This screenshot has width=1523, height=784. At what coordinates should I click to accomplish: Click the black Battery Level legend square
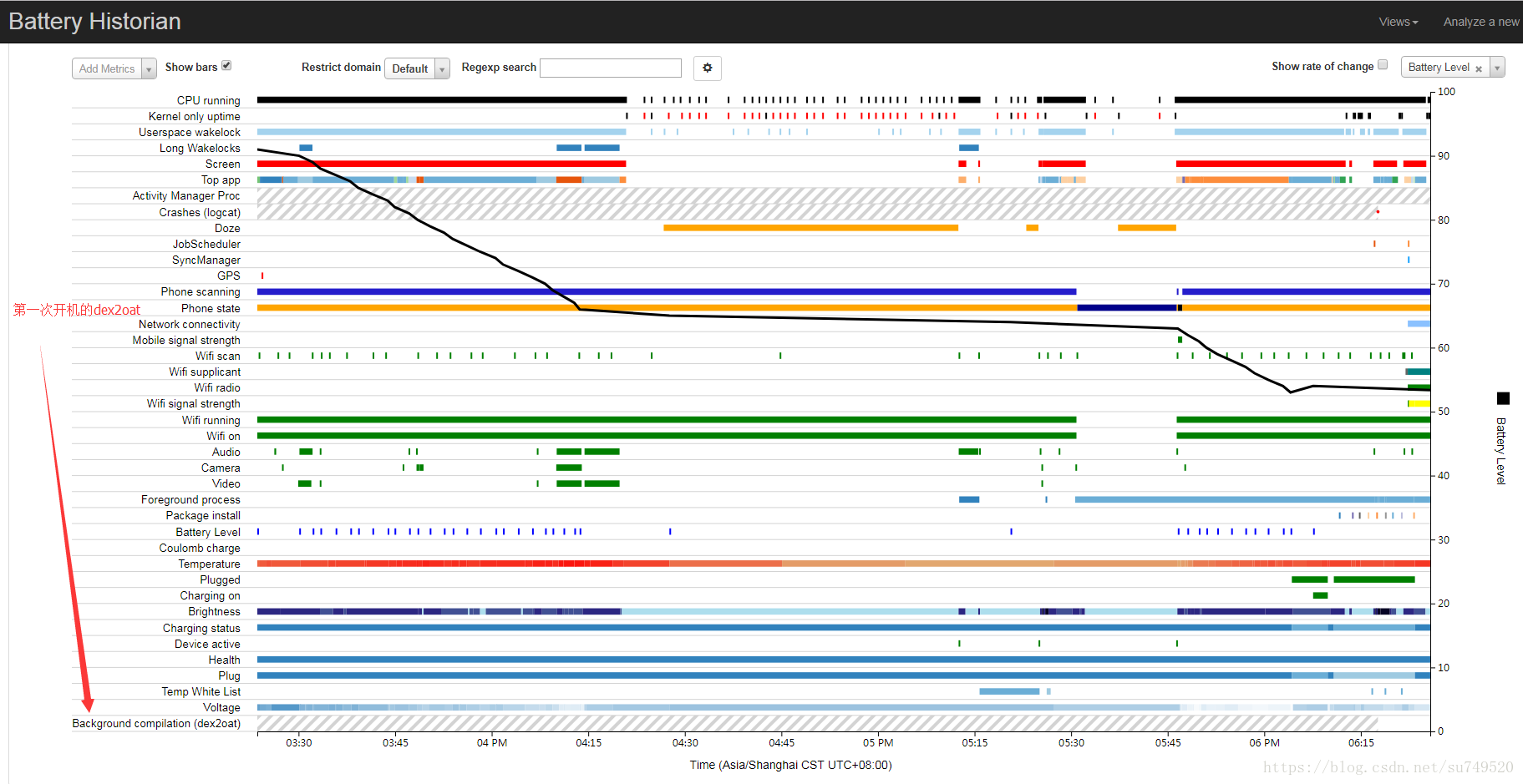click(x=1503, y=398)
